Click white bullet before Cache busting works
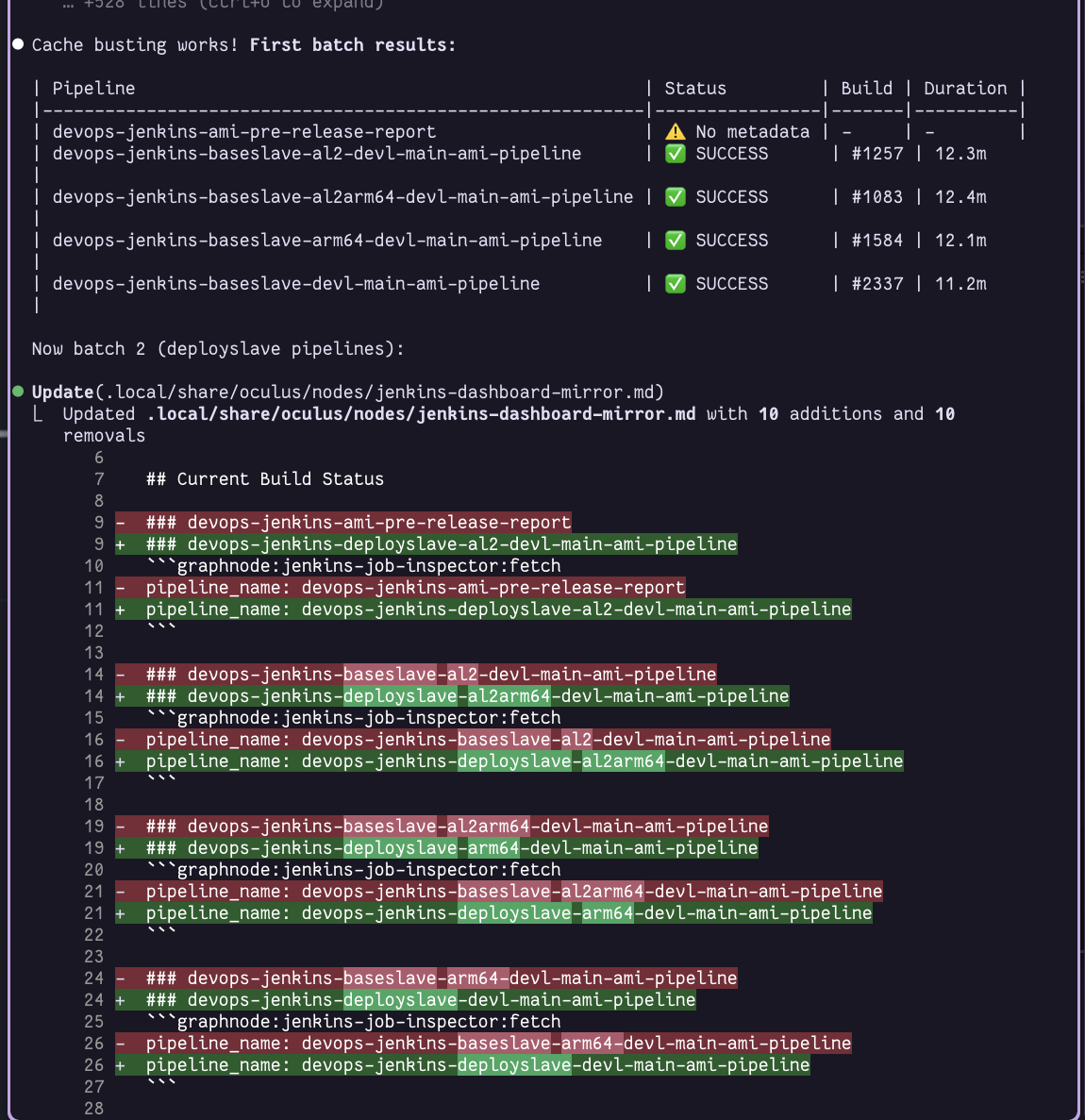 coord(18,44)
